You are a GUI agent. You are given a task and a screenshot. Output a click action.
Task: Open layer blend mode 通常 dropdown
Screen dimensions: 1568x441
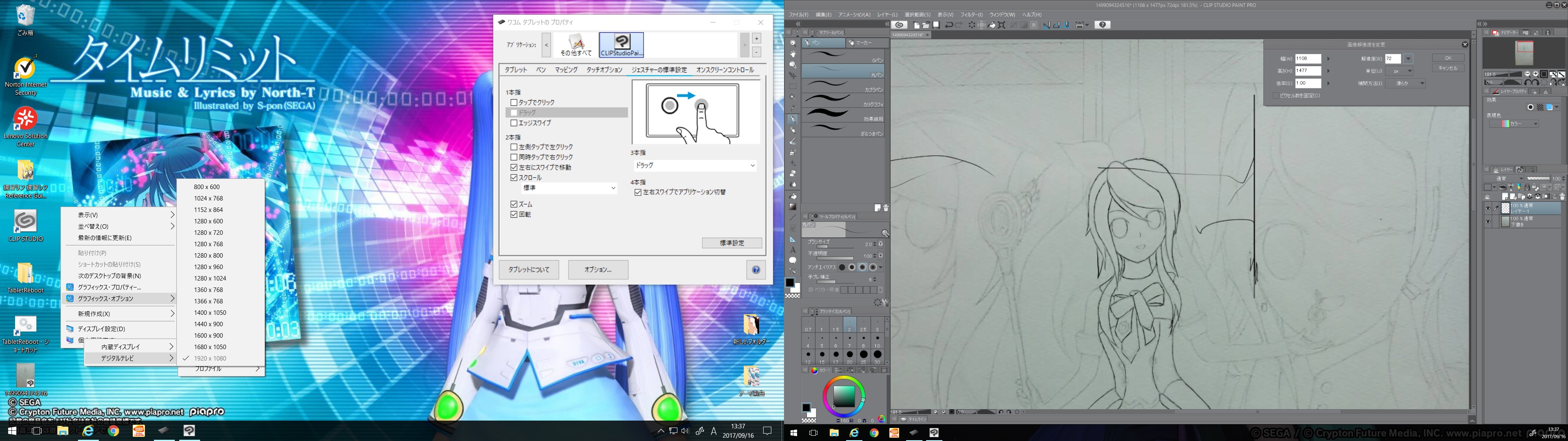click(x=1503, y=179)
